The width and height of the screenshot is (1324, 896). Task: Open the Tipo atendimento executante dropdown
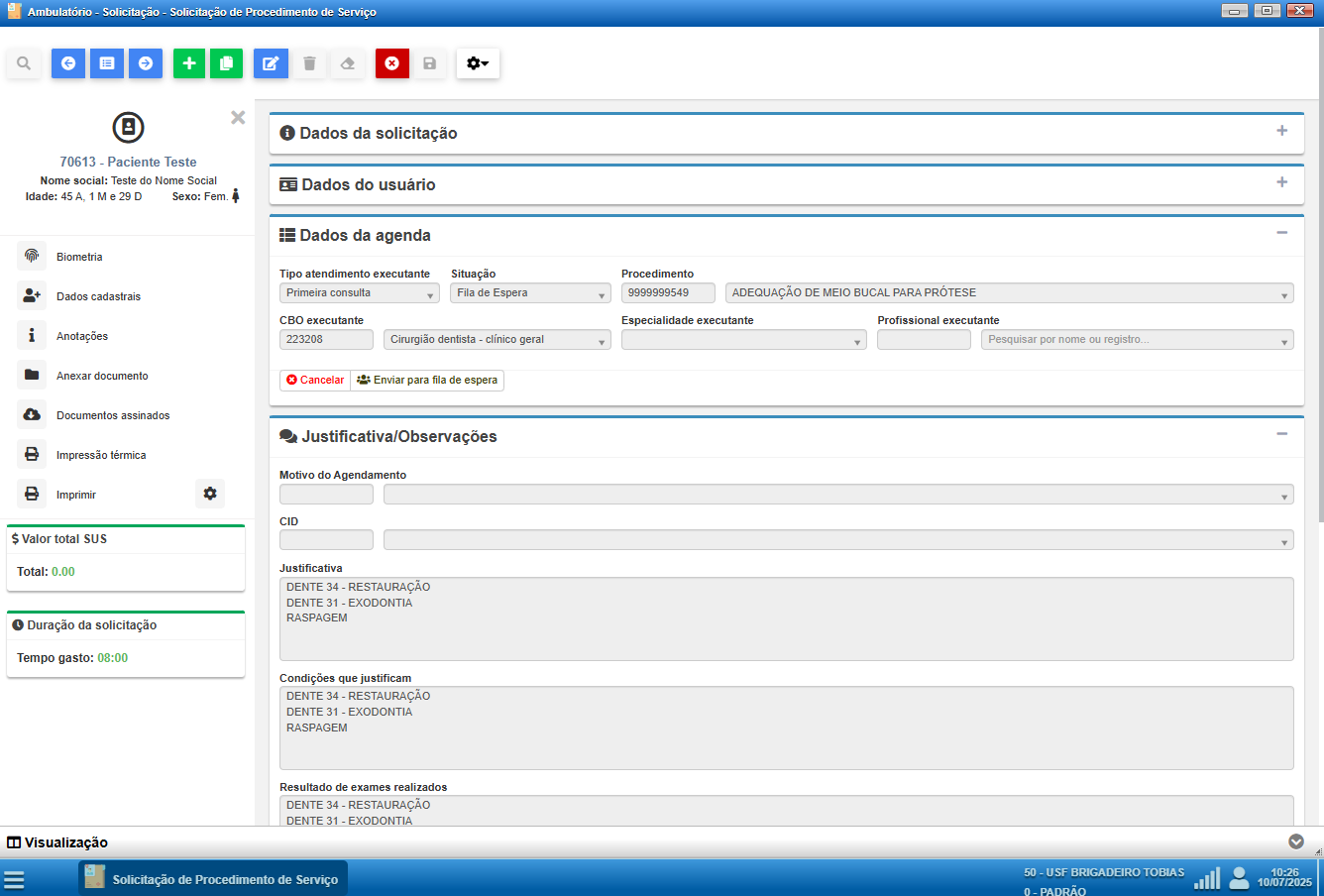359,293
